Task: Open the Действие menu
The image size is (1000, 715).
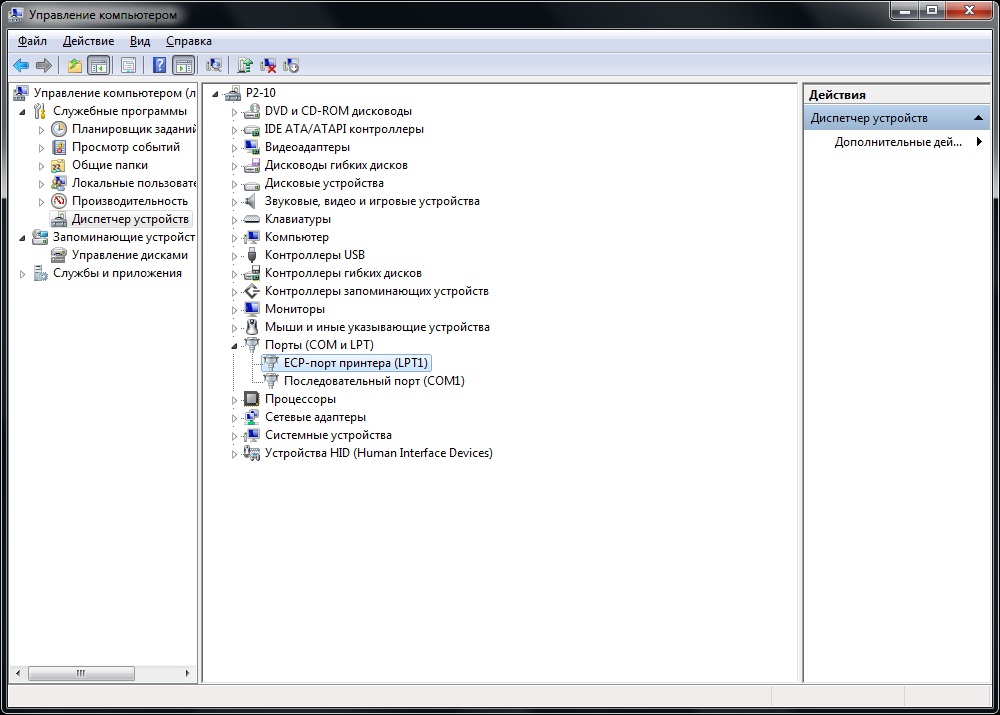Action: (x=89, y=41)
